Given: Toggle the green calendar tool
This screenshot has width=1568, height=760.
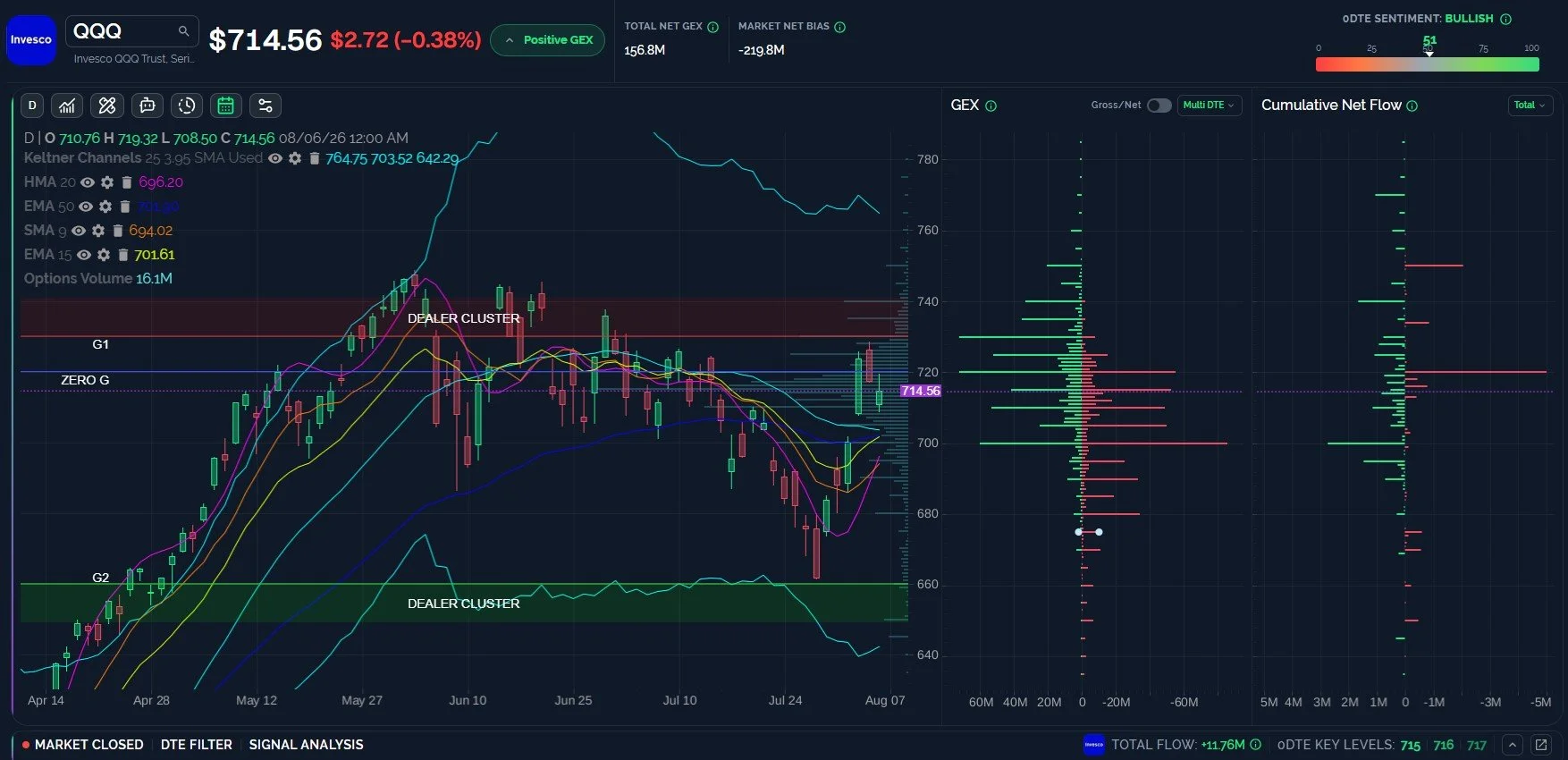Looking at the screenshot, I should (226, 106).
